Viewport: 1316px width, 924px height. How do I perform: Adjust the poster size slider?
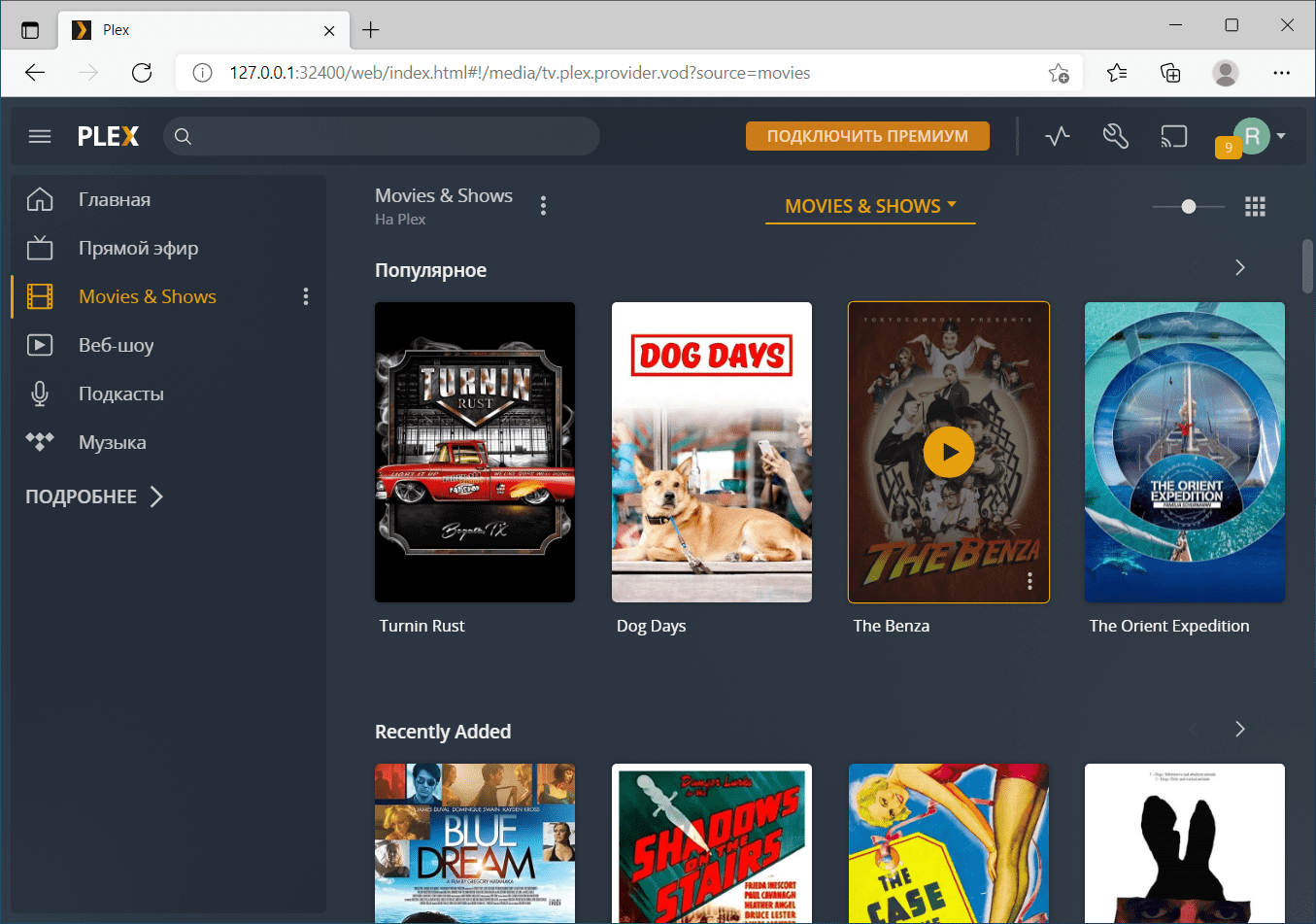coord(1188,206)
